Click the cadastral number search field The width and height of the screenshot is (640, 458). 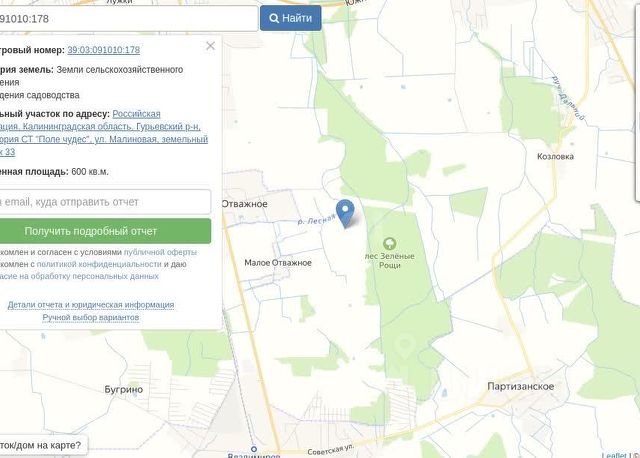click(128, 19)
